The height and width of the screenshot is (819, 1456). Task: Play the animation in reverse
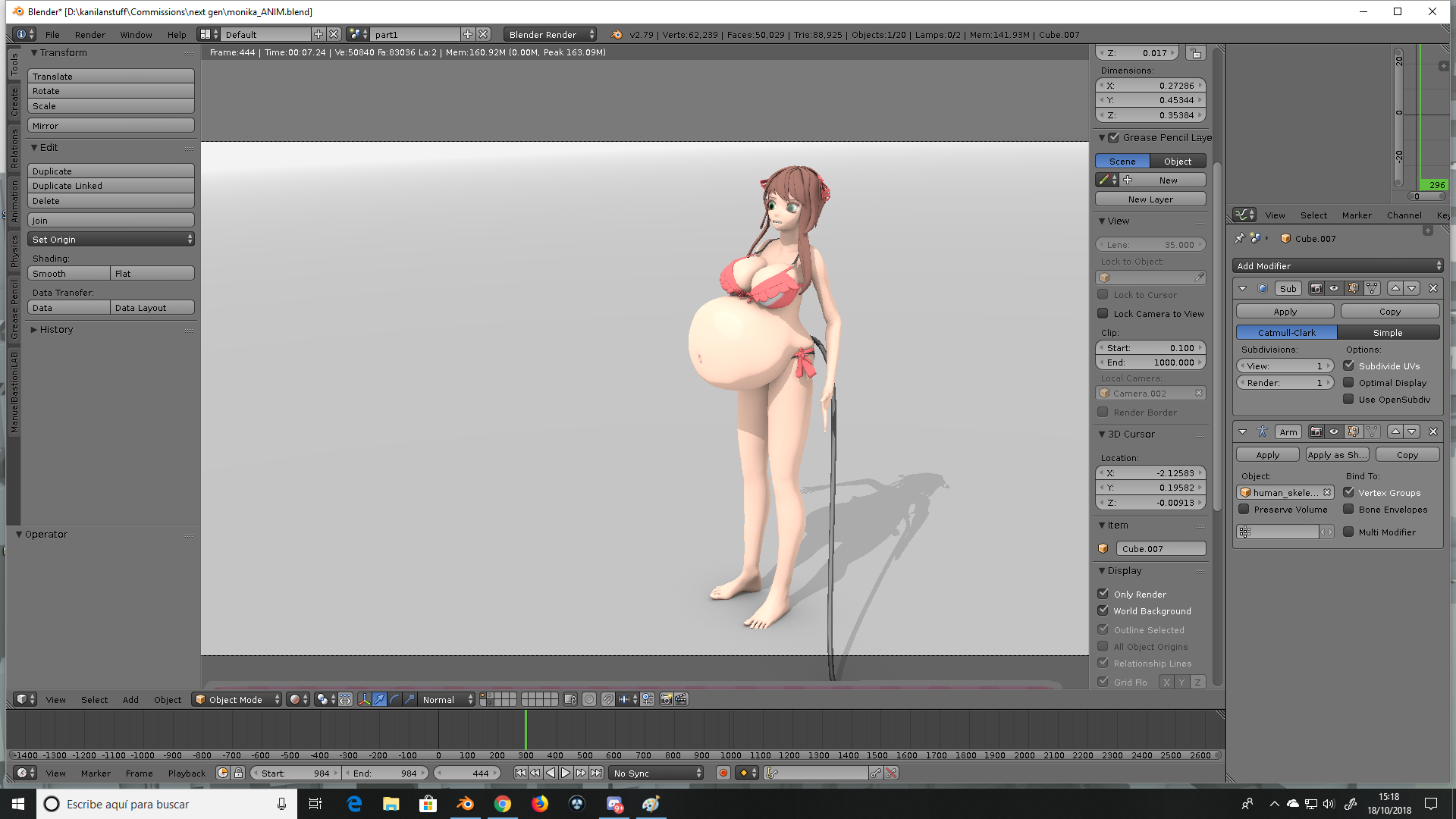[551, 773]
